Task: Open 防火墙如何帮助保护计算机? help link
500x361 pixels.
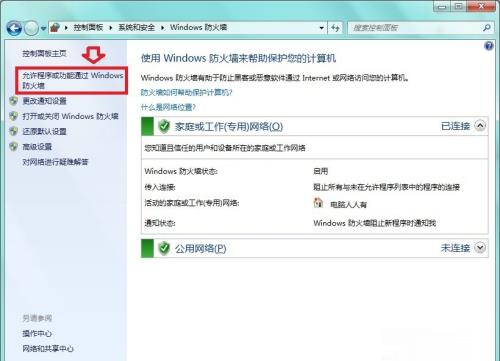Action: 186,92
